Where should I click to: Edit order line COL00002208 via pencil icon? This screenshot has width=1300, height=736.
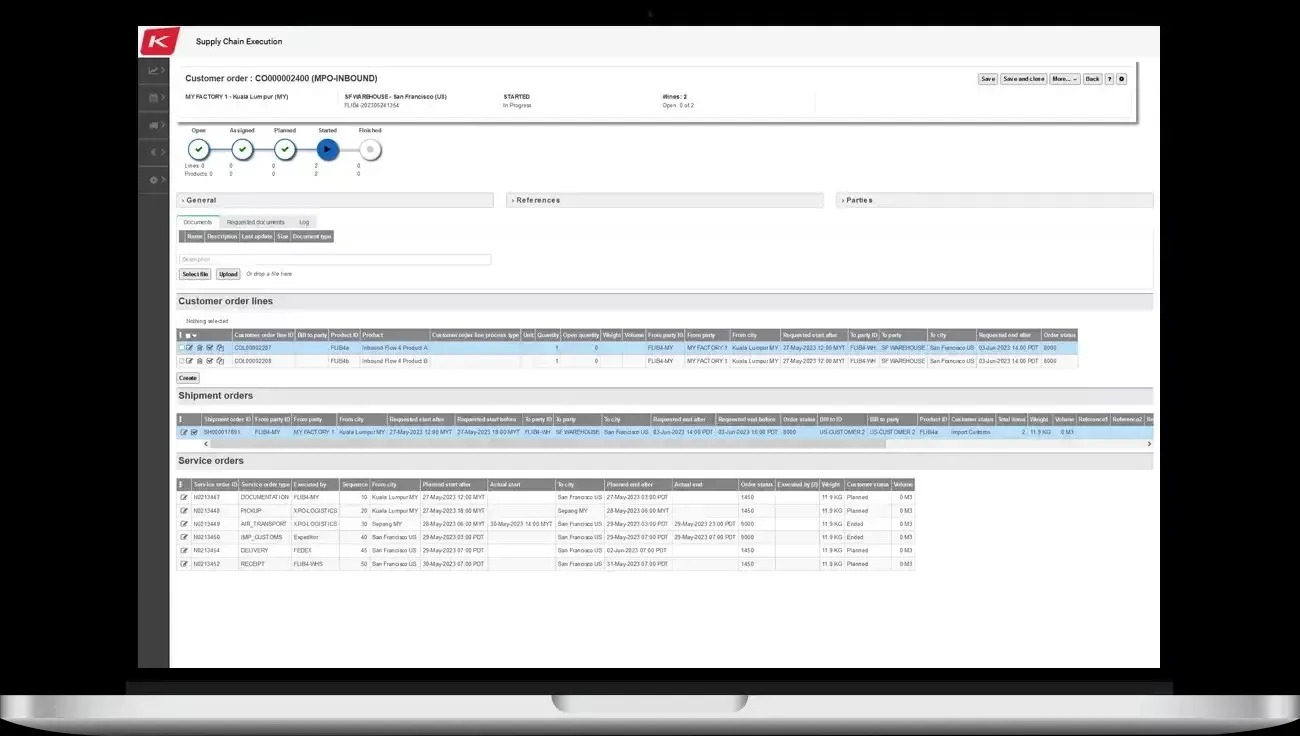click(x=189, y=361)
